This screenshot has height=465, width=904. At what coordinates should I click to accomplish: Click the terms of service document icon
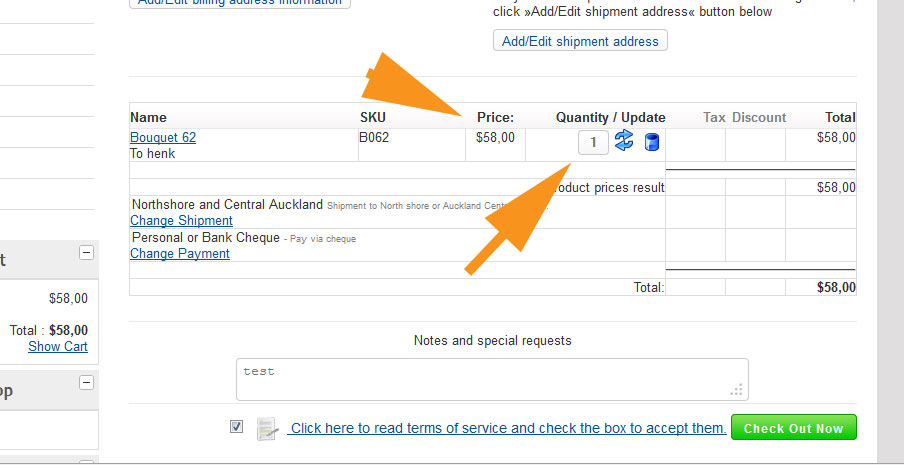[268, 429]
